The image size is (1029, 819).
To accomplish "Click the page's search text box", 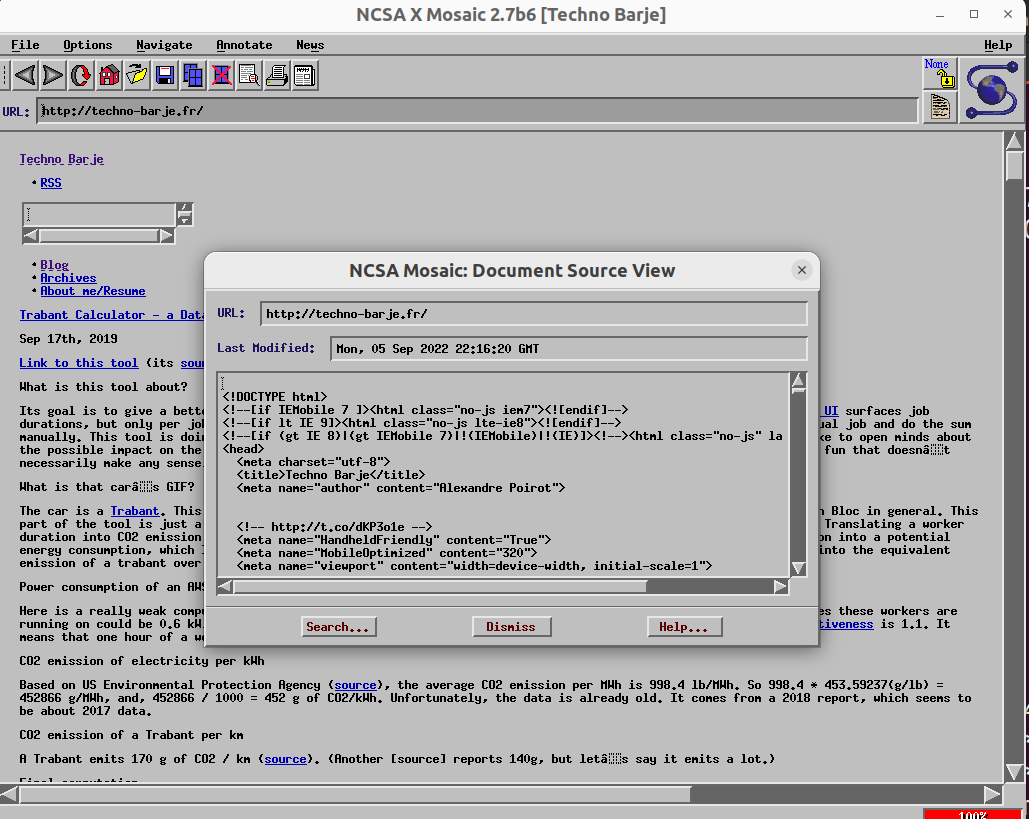I will point(99,215).
